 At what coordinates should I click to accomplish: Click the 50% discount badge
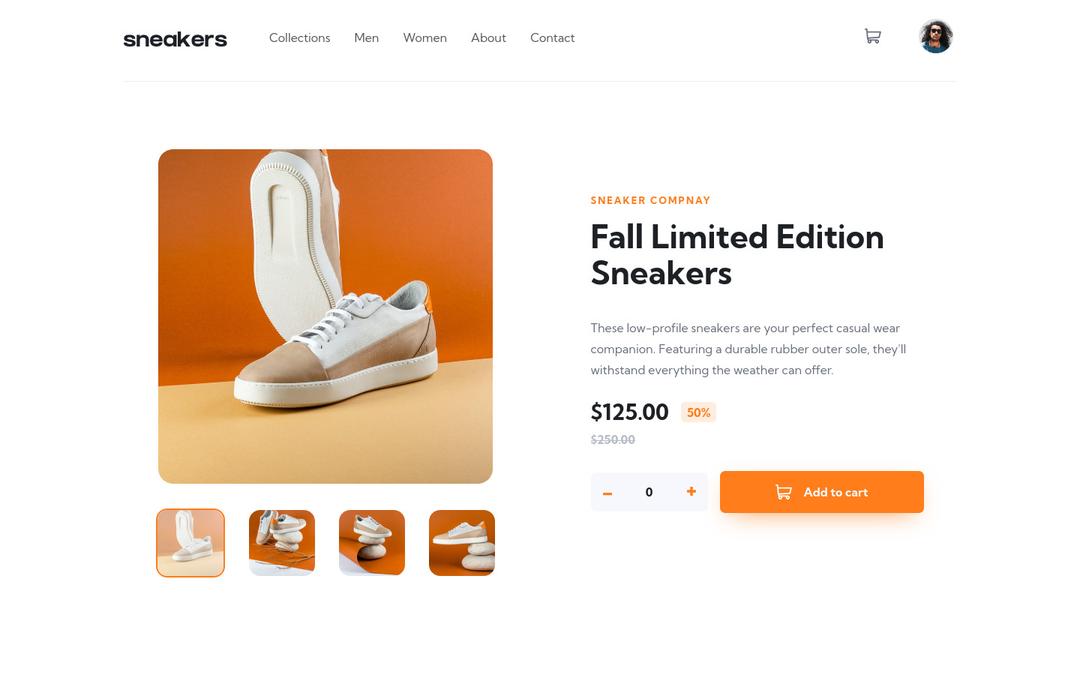pyautogui.click(x=698, y=412)
